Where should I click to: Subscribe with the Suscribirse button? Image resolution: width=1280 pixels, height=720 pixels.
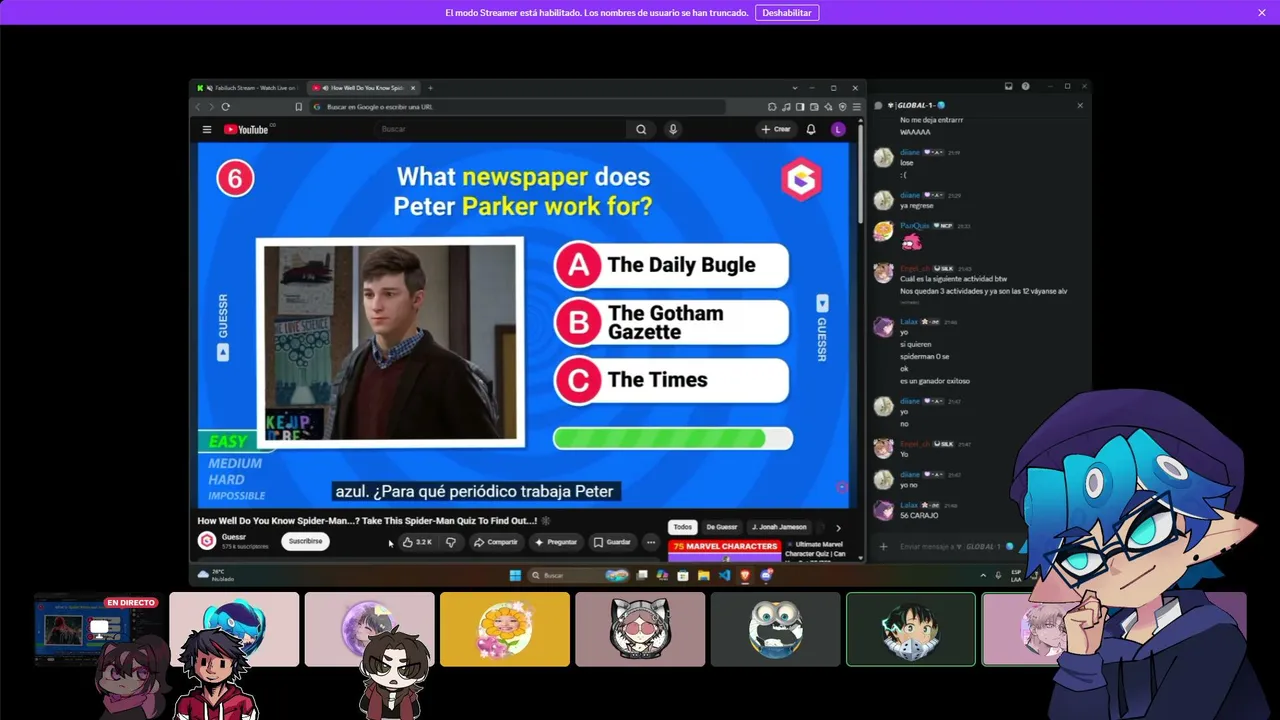point(305,541)
